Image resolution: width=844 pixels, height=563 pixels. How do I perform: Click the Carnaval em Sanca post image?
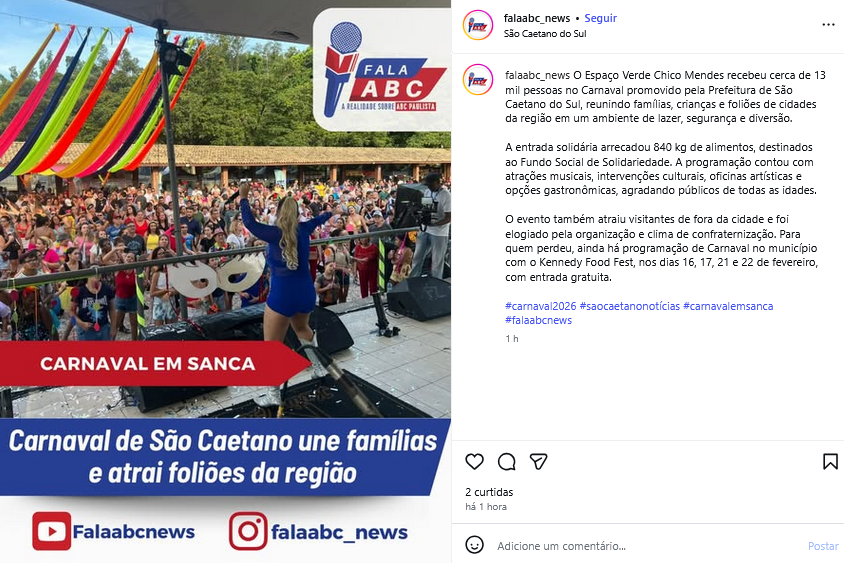pos(226,282)
